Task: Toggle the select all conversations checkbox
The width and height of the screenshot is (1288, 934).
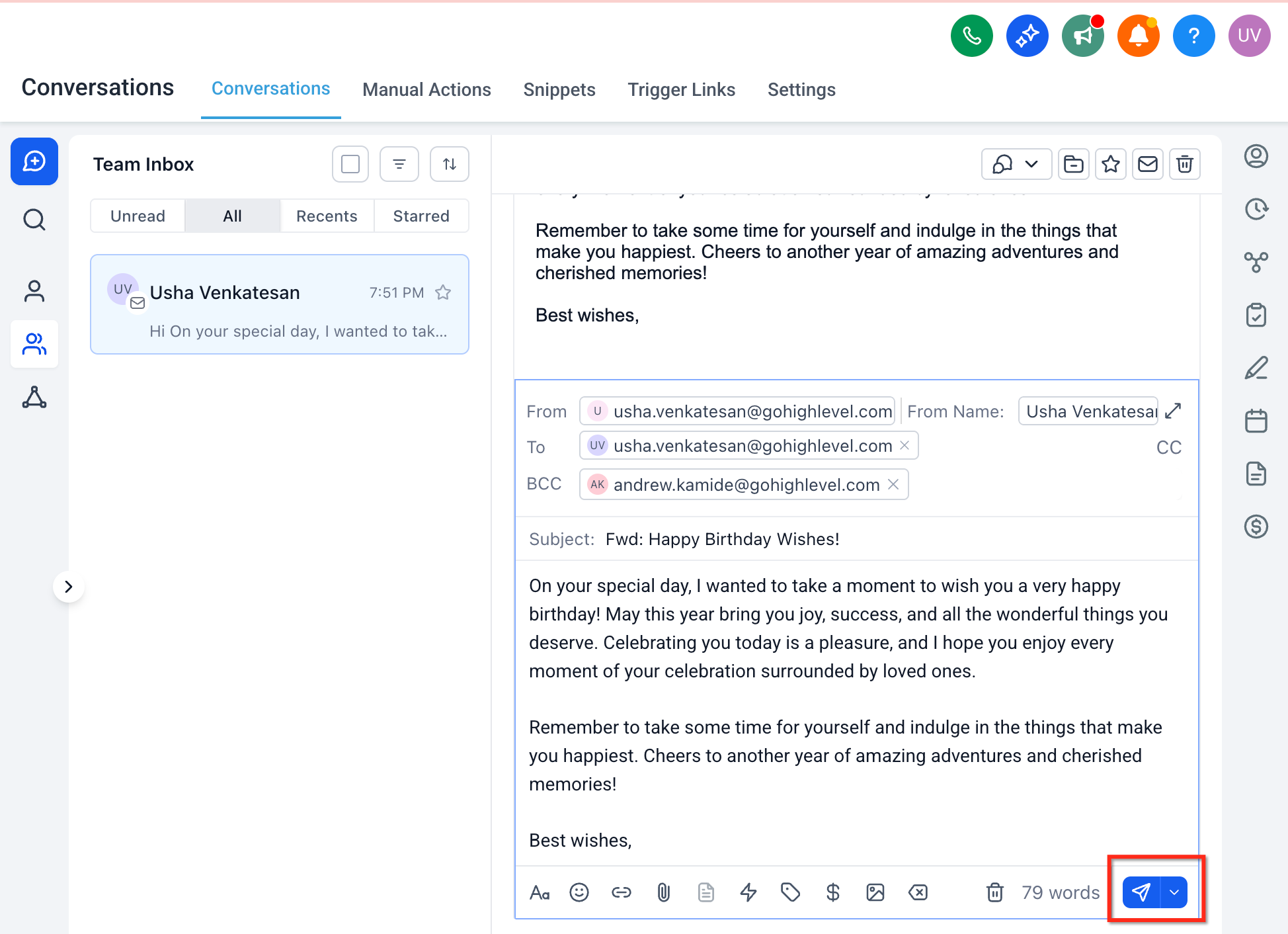Action: click(350, 164)
